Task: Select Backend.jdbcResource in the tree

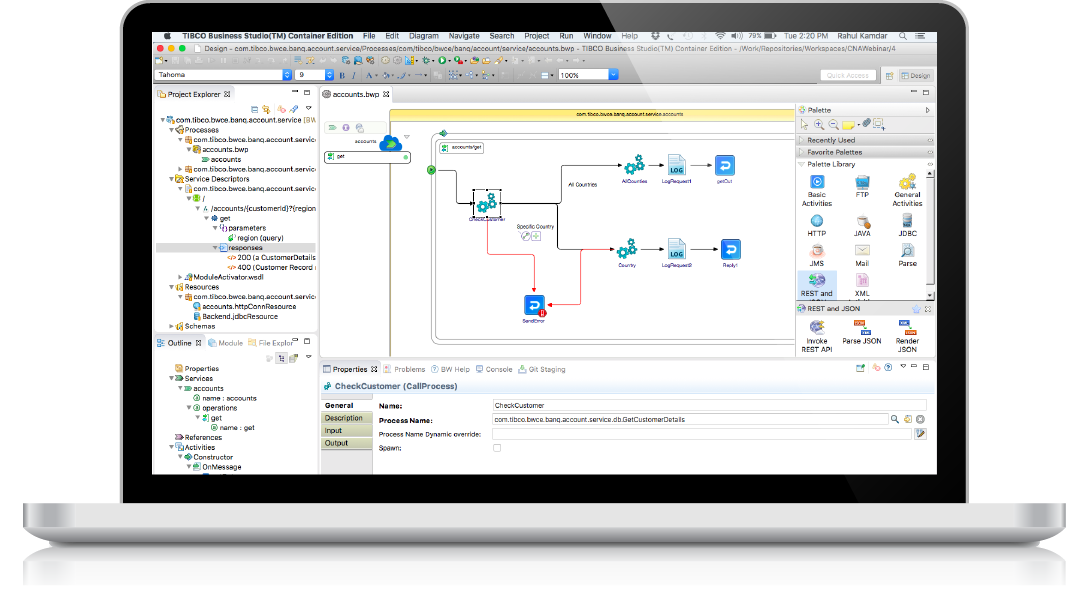Action: (x=236, y=317)
